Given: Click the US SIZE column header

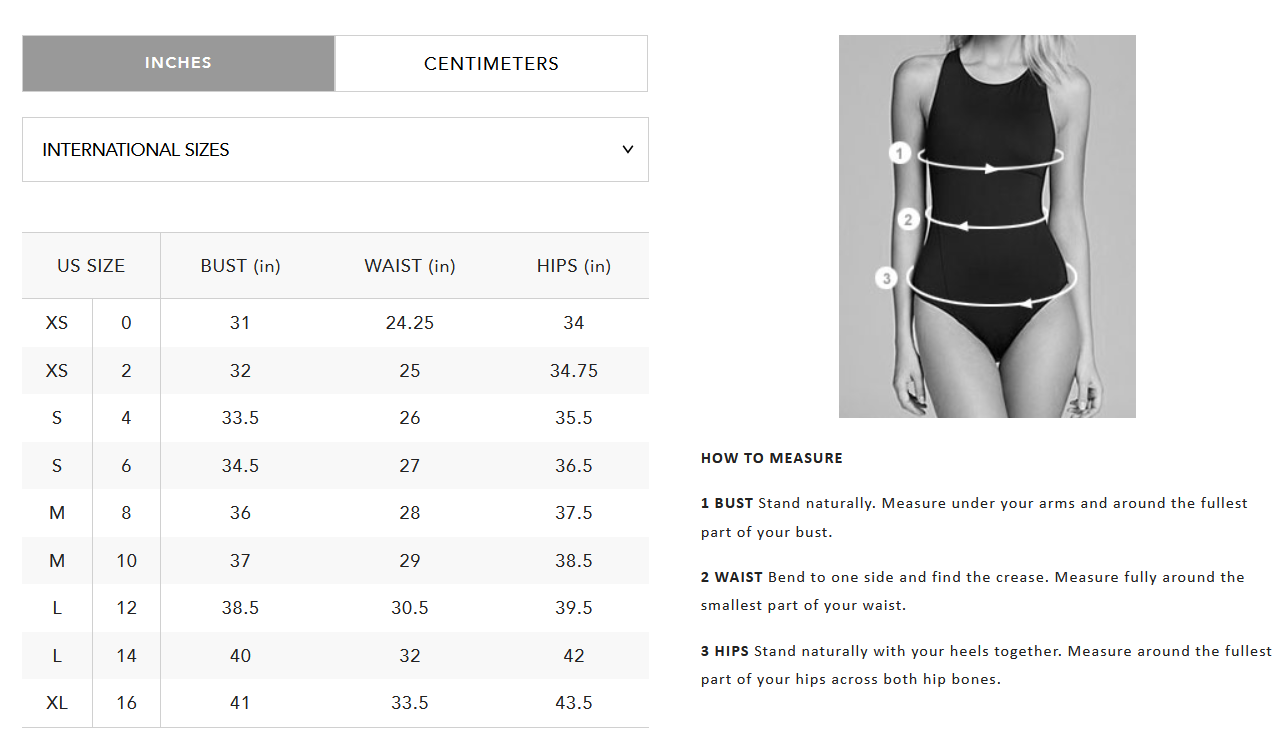Looking at the screenshot, I should click(x=91, y=266).
